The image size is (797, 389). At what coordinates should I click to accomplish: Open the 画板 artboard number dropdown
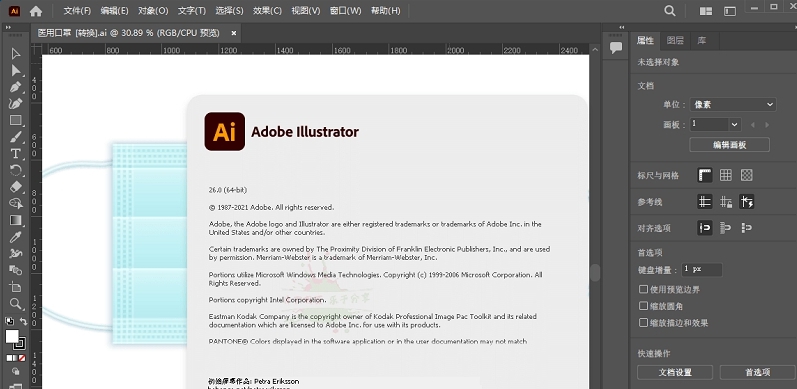[x=734, y=124]
